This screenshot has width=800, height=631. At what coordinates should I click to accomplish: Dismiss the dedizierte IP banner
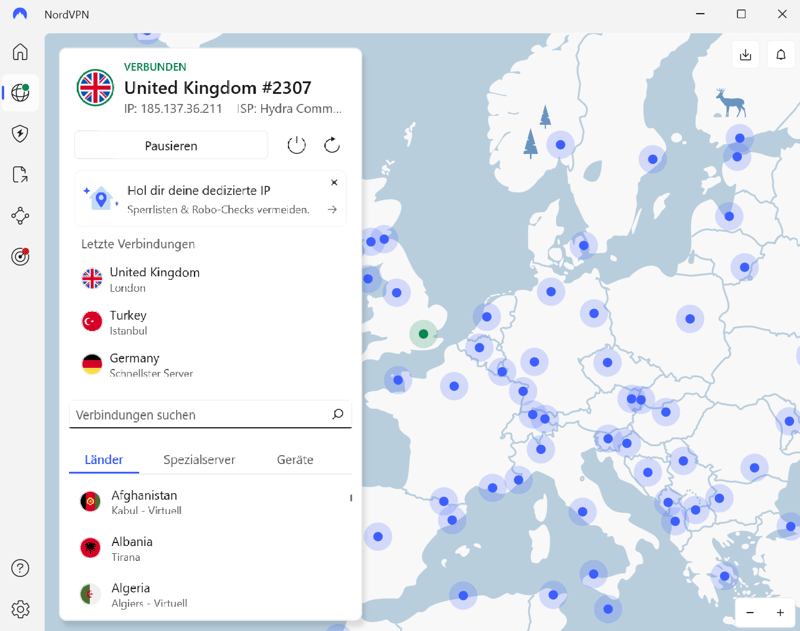point(334,183)
